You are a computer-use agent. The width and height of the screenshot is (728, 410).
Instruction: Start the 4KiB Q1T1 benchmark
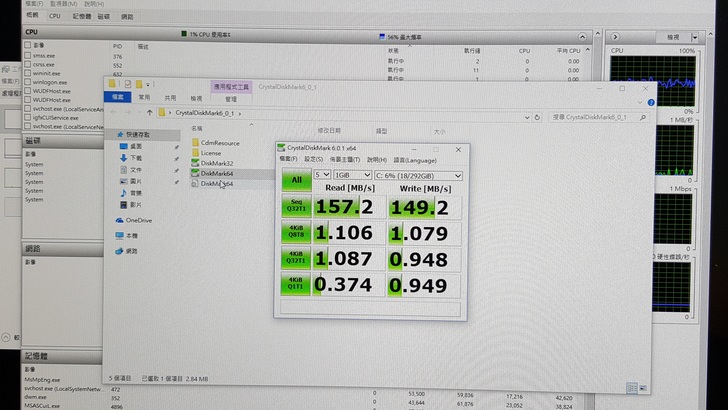pyautogui.click(x=295, y=284)
